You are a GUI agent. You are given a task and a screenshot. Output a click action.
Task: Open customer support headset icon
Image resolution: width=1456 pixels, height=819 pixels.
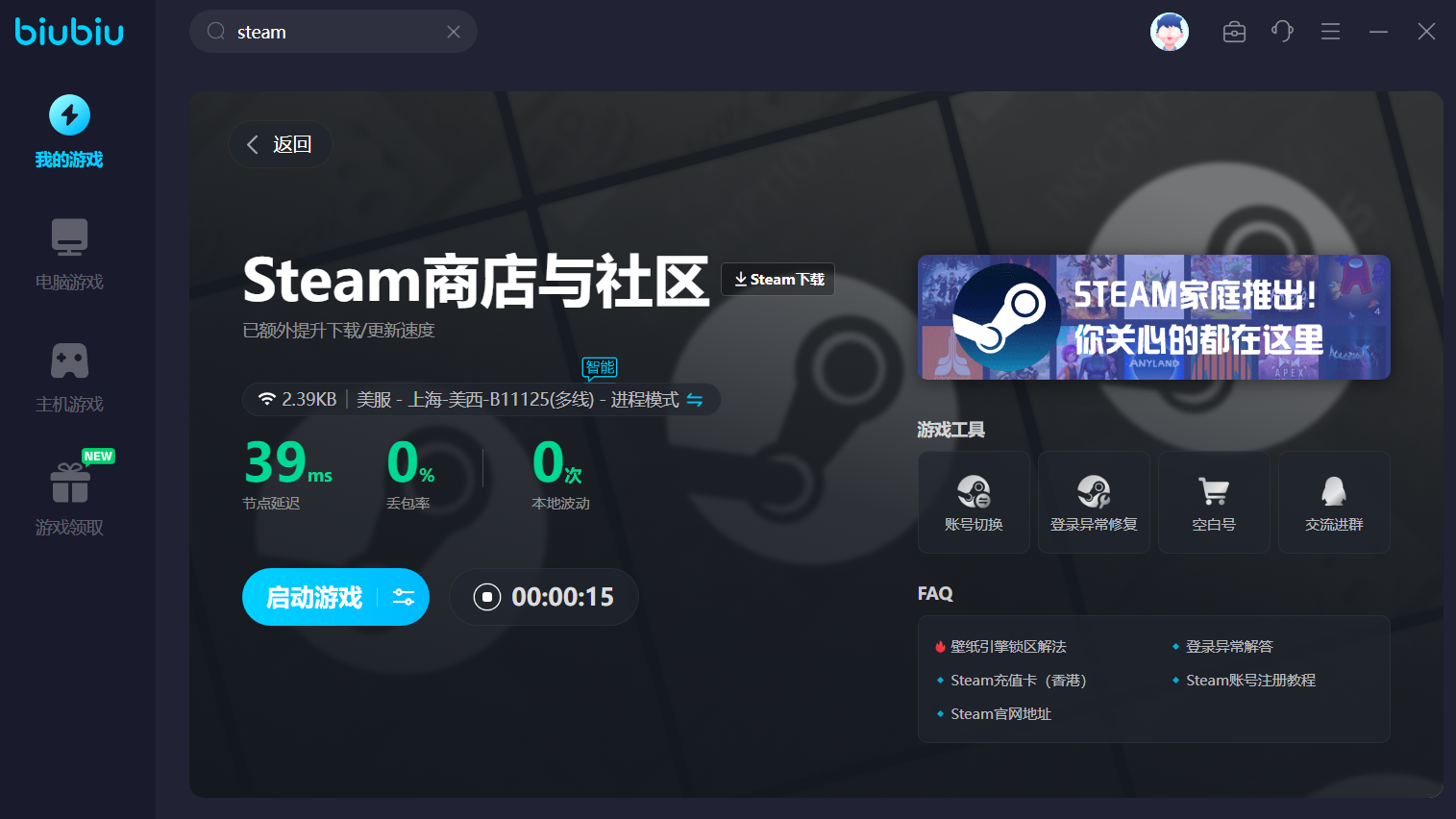[1282, 32]
